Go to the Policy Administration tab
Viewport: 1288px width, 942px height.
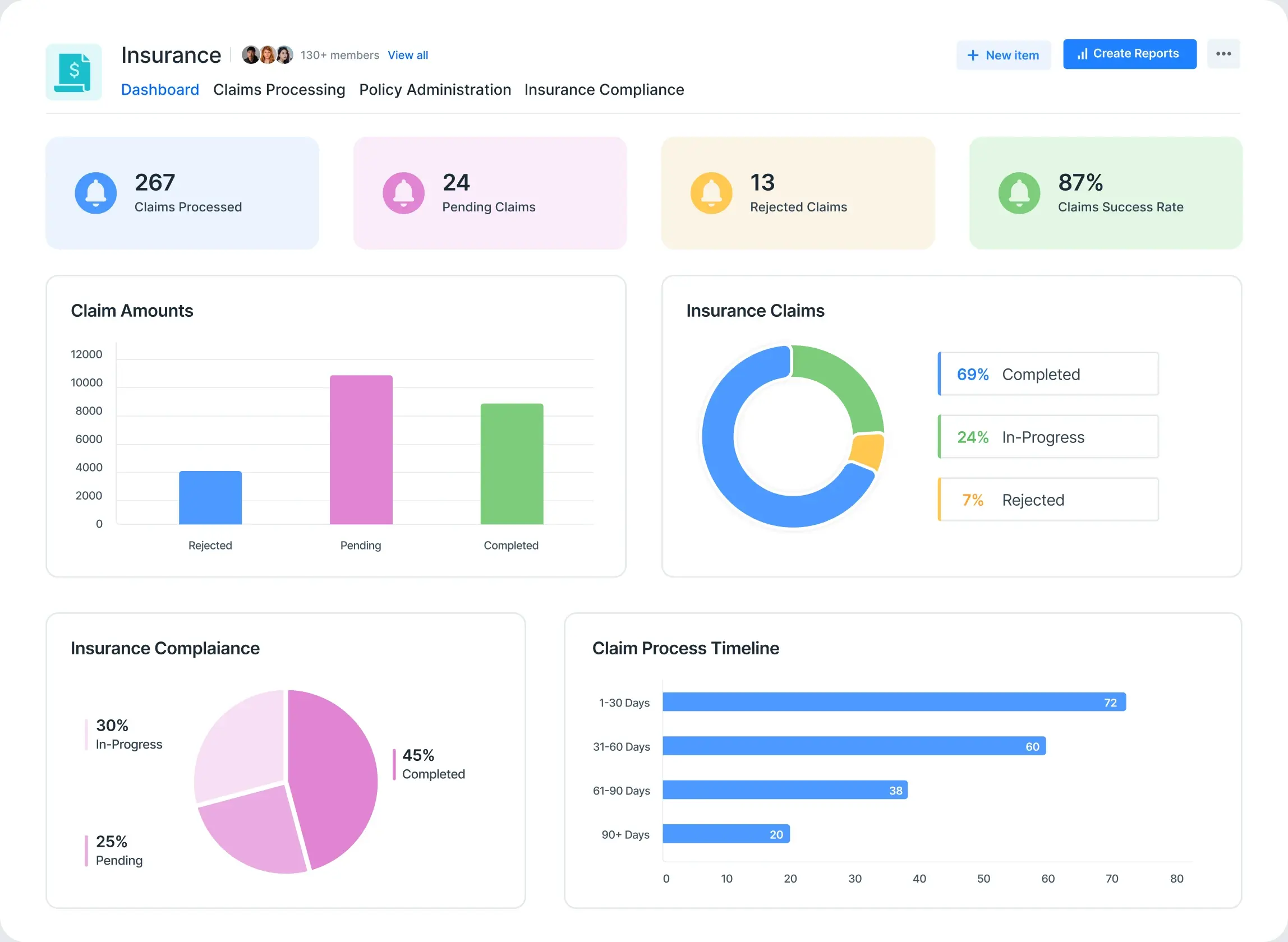(x=435, y=90)
